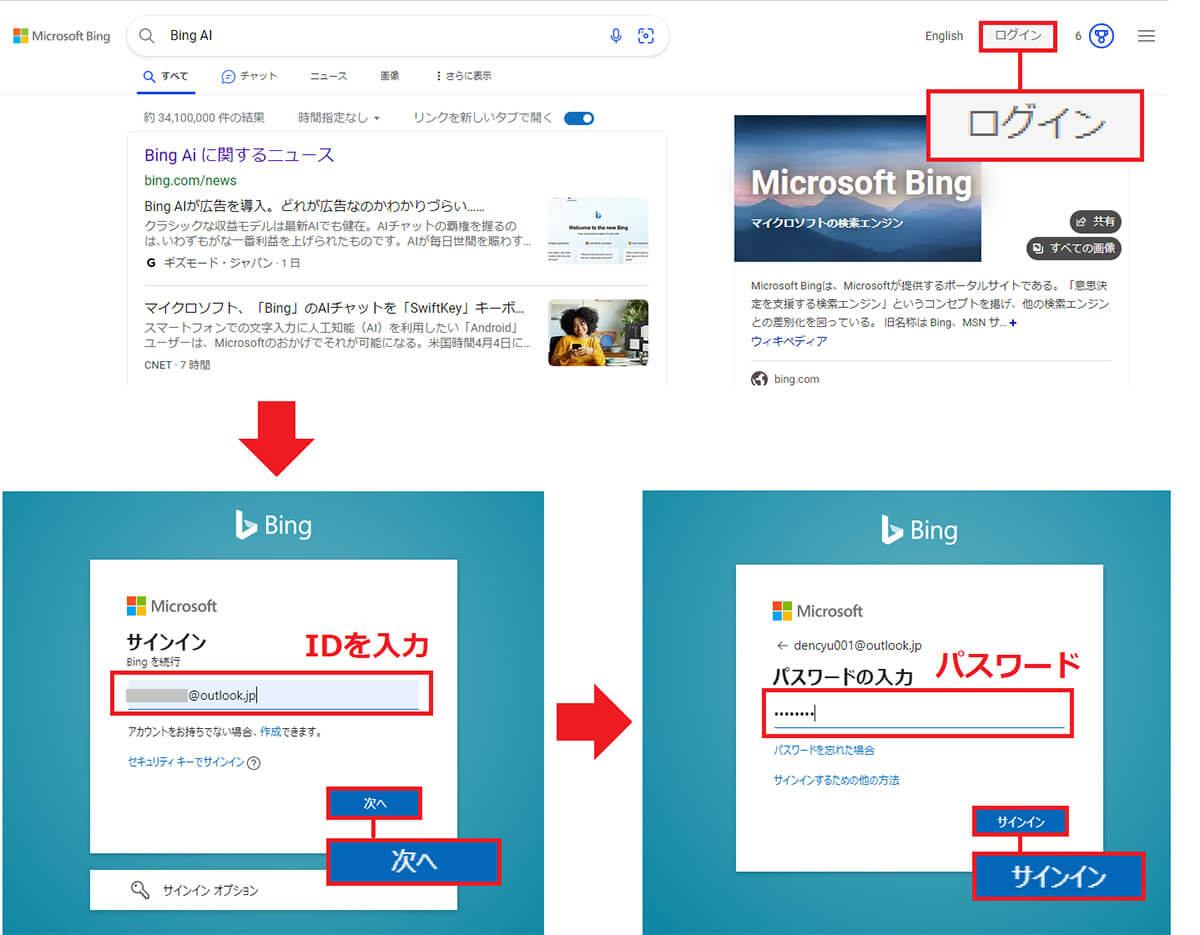Click the back arrow beside dencyu001@outlook.jp

click(782, 646)
